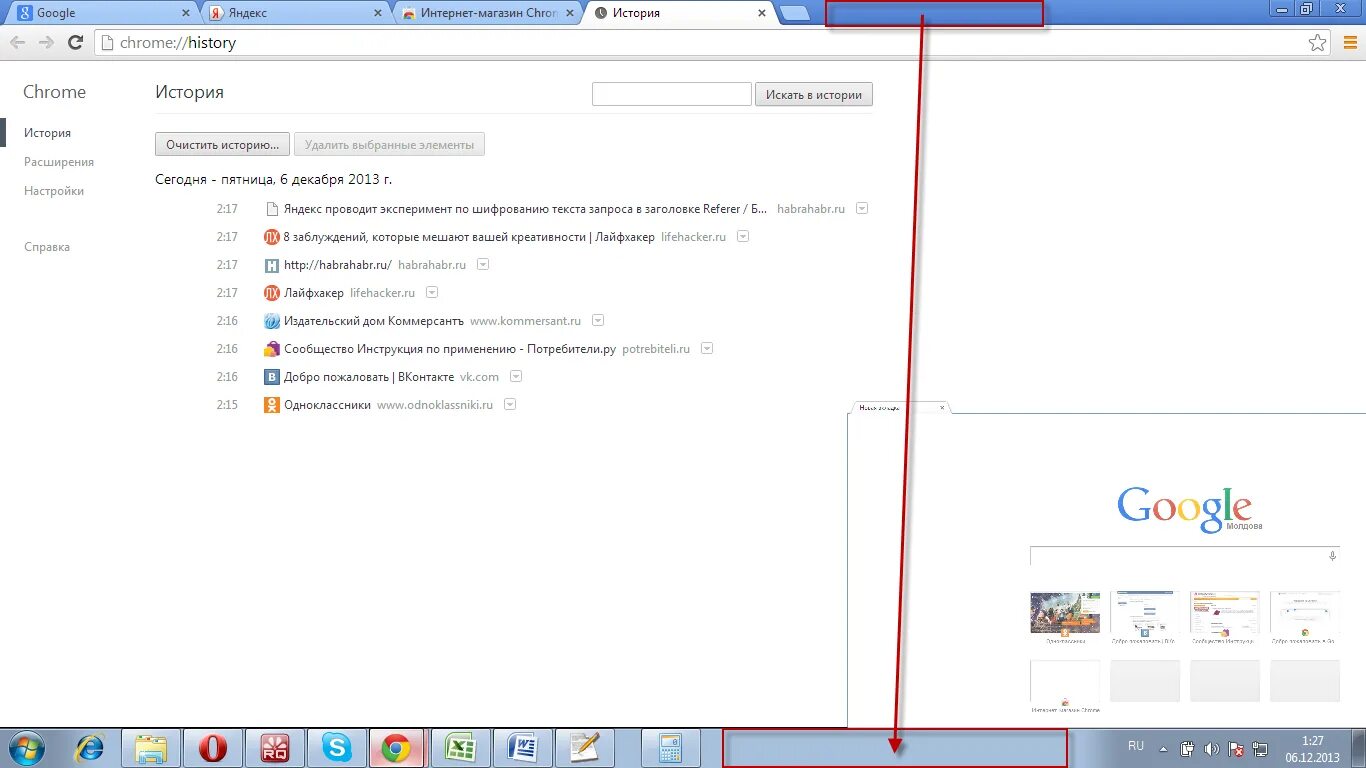Screen dimensions: 1366x768
Task: Open Расширения in Chrome sidebar
Action: click(59, 162)
